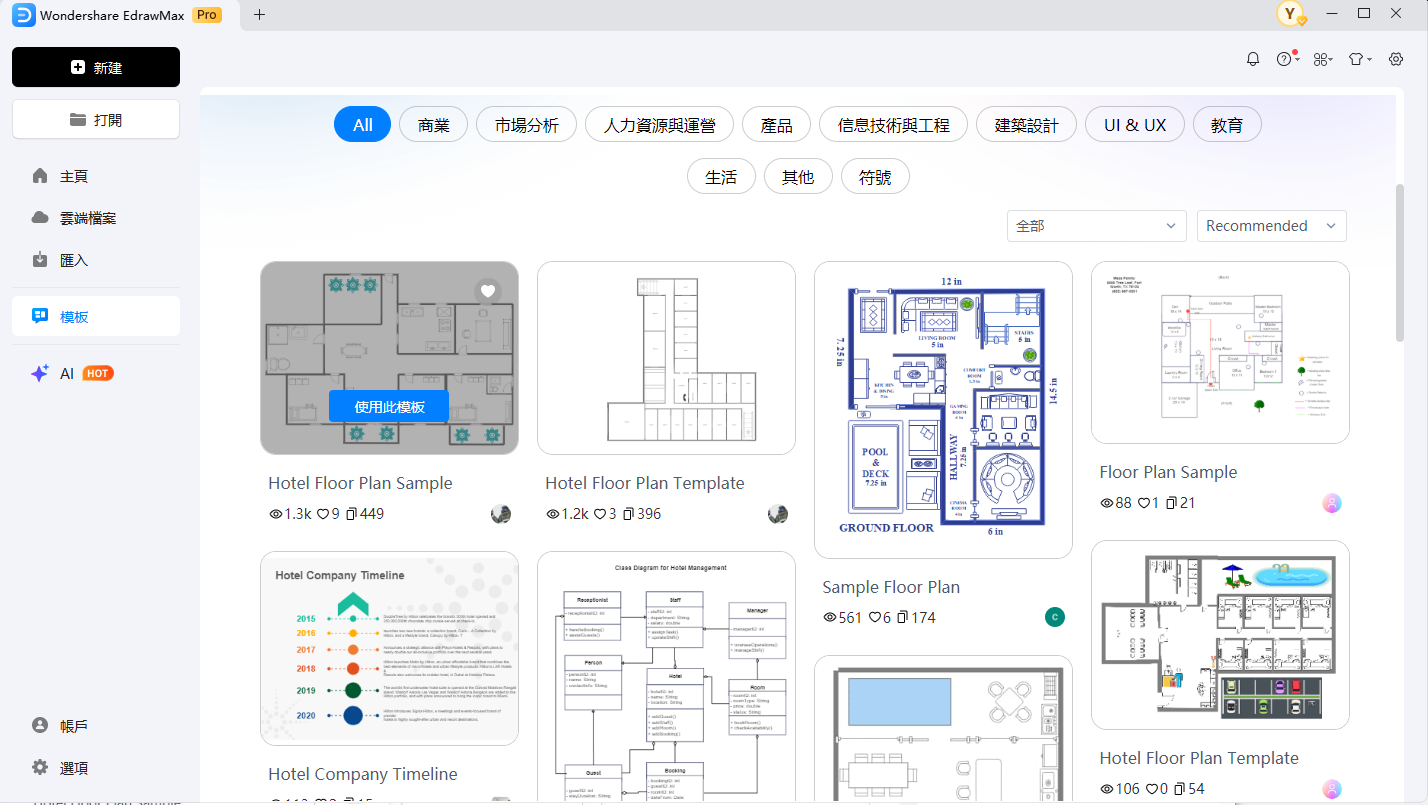Screen dimensions: 1428x805
Task: Open the apps grid icon menu
Action: pyautogui.click(x=1321, y=59)
